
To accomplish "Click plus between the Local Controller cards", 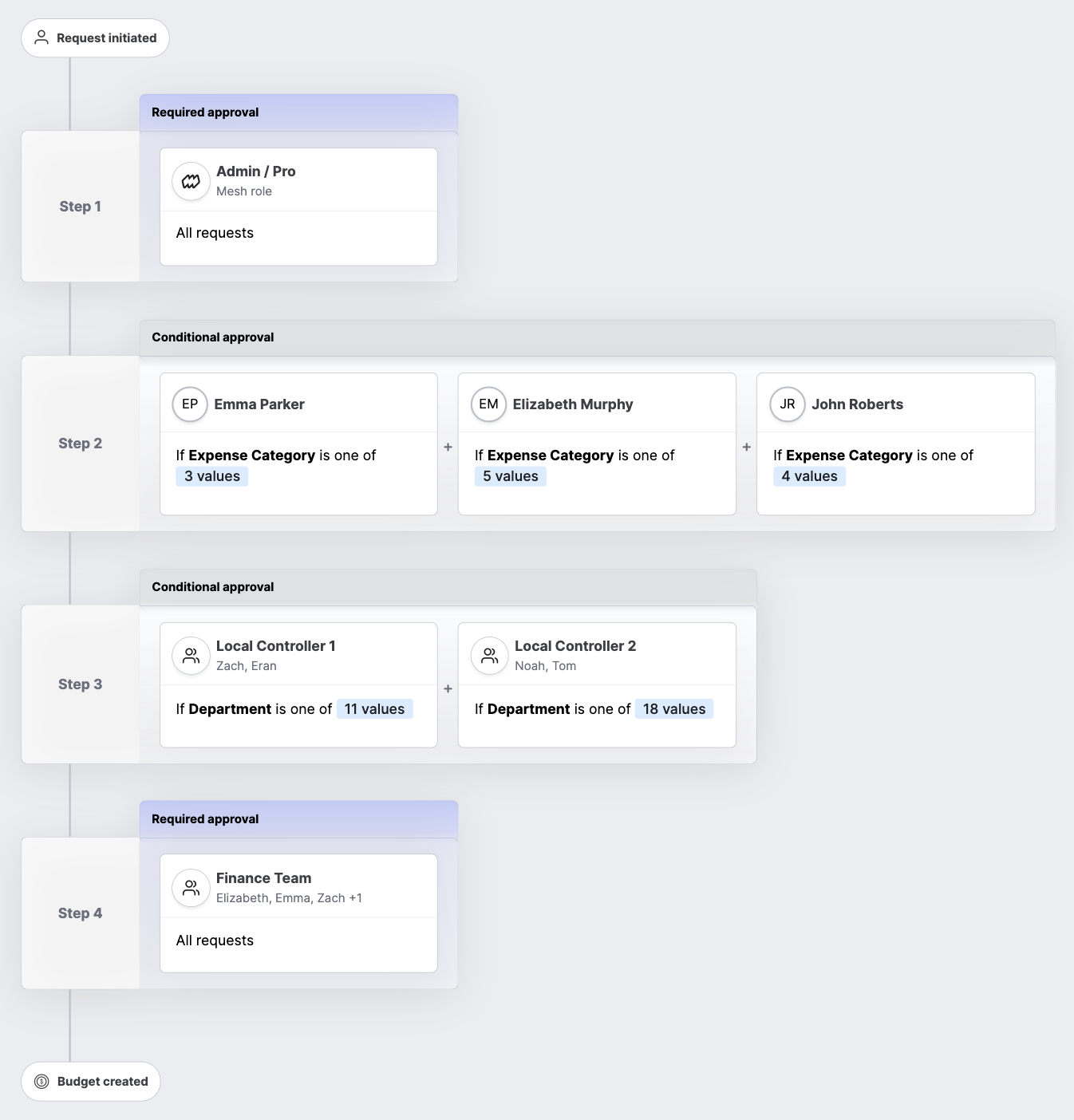I will (448, 688).
